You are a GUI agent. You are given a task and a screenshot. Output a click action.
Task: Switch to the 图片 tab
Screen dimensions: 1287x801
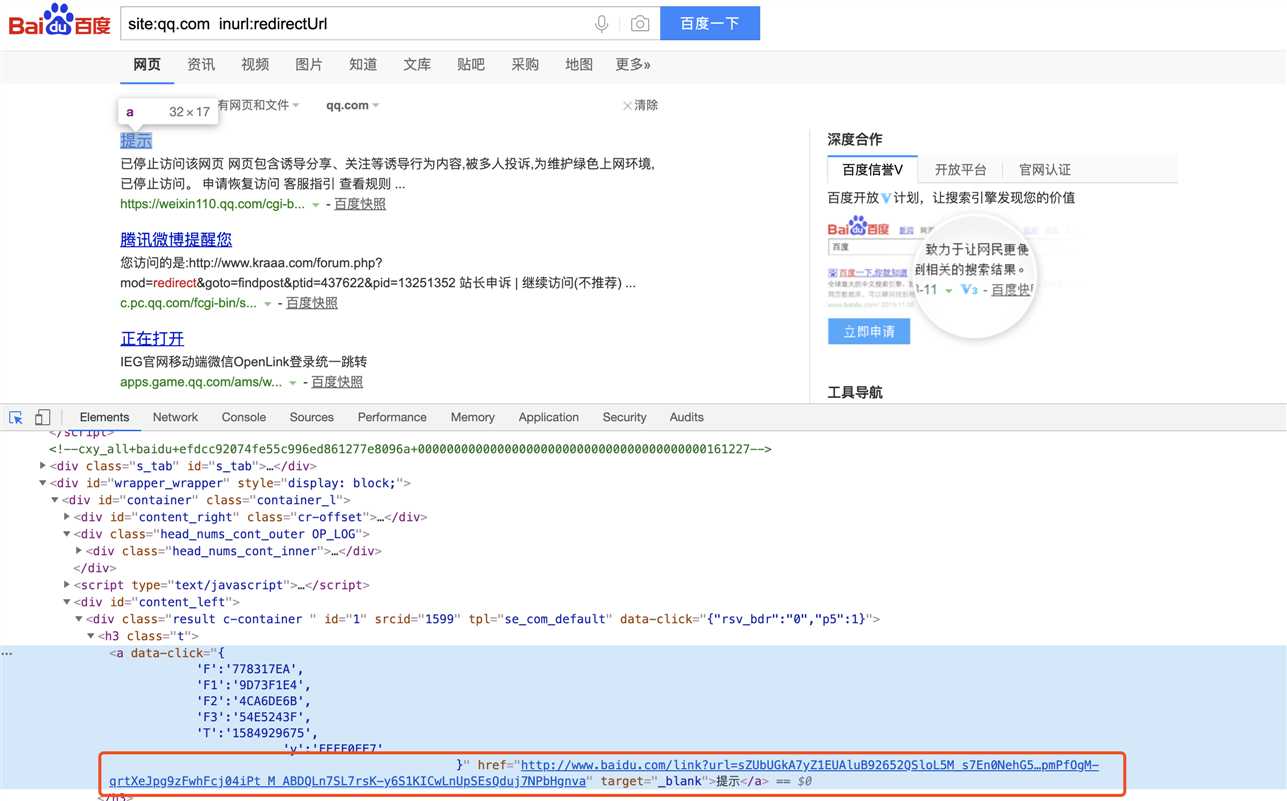pyautogui.click(x=309, y=64)
